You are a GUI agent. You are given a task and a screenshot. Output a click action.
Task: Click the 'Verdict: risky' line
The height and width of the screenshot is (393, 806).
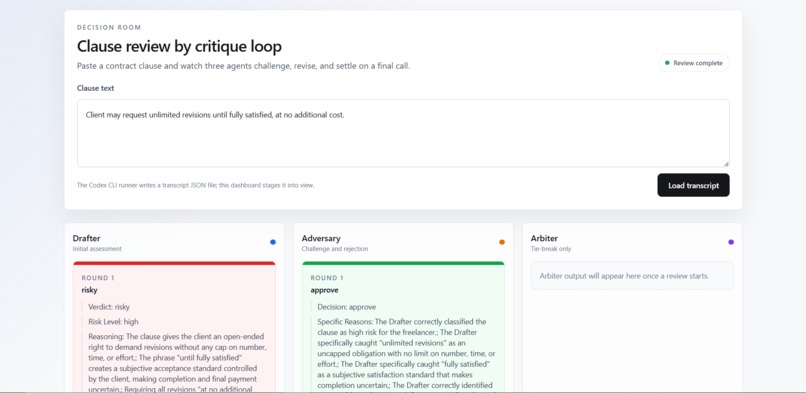click(109, 307)
